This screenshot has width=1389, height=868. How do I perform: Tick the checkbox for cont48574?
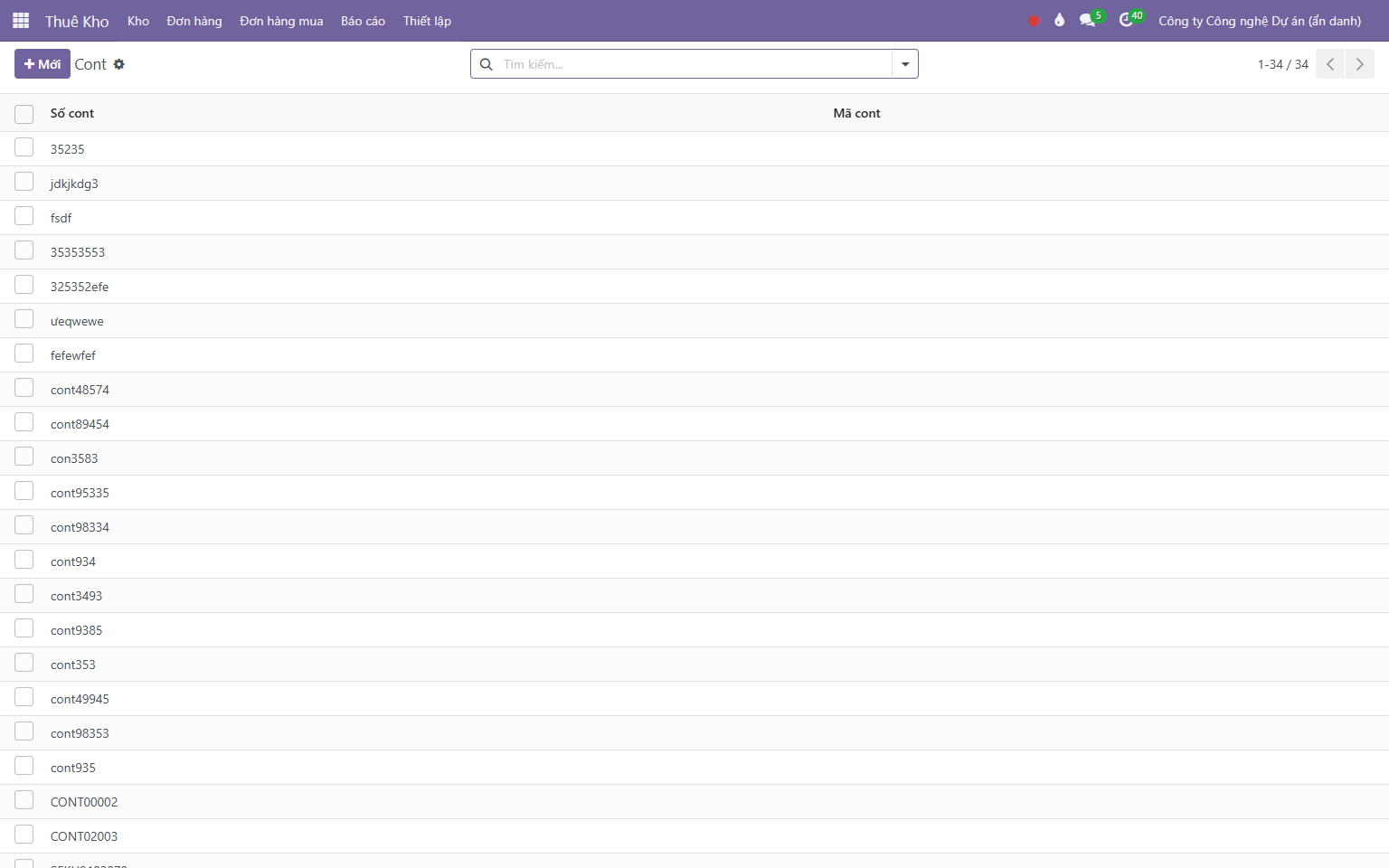(24, 388)
